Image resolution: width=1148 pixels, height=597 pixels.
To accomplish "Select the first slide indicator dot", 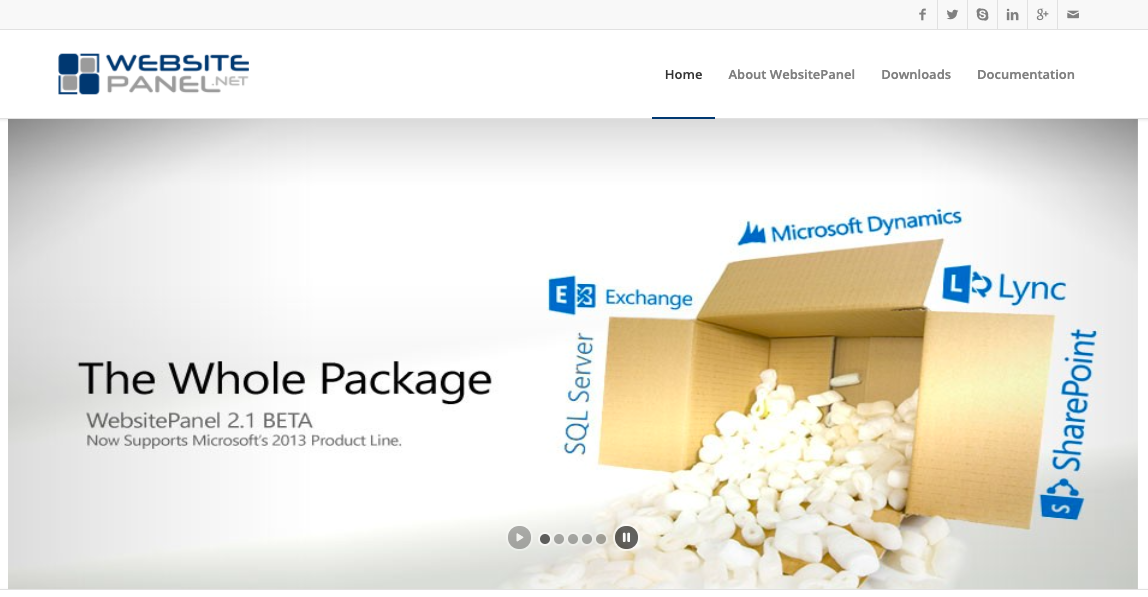I will (x=545, y=539).
